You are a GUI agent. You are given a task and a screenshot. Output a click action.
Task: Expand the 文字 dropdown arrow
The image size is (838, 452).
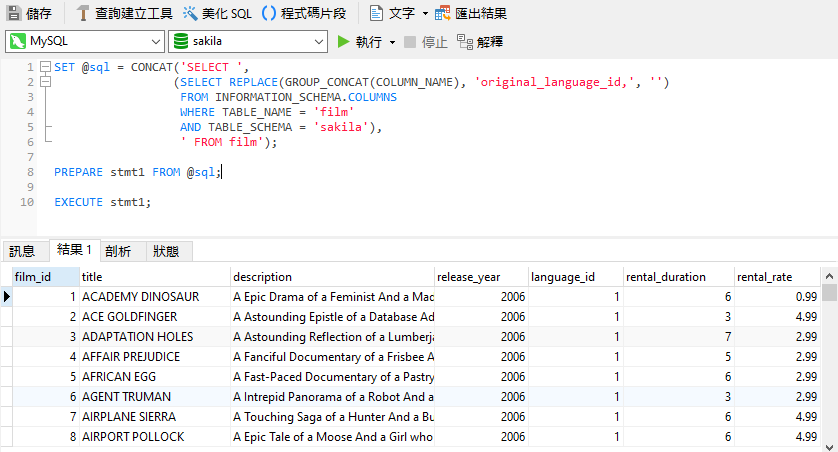pyautogui.click(x=425, y=13)
